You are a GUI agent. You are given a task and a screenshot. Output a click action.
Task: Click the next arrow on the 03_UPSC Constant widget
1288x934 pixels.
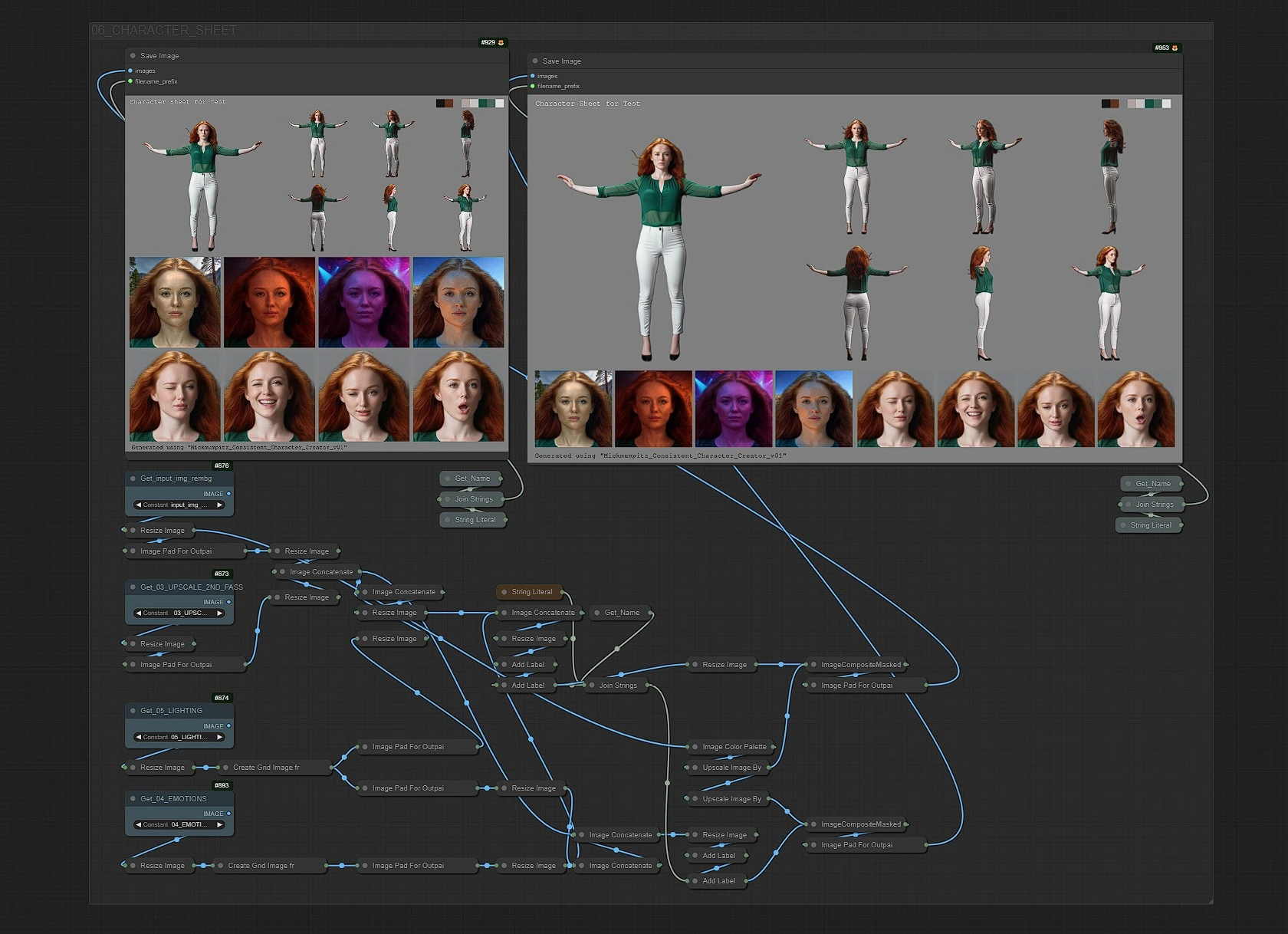(219, 613)
